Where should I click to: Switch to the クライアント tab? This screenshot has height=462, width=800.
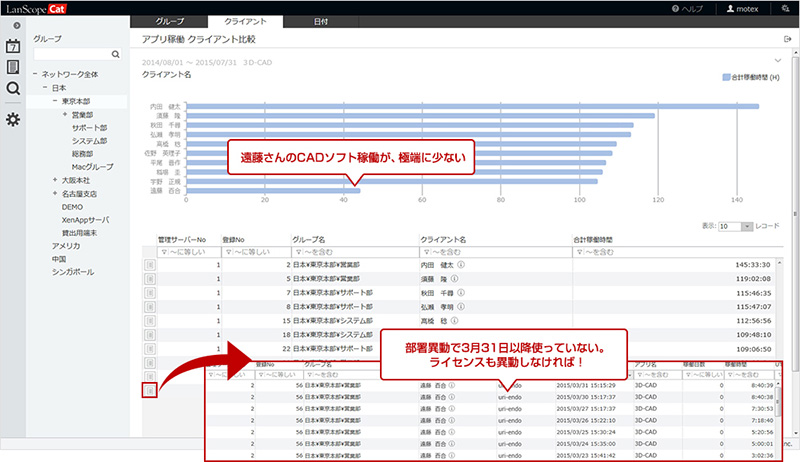point(245,21)
